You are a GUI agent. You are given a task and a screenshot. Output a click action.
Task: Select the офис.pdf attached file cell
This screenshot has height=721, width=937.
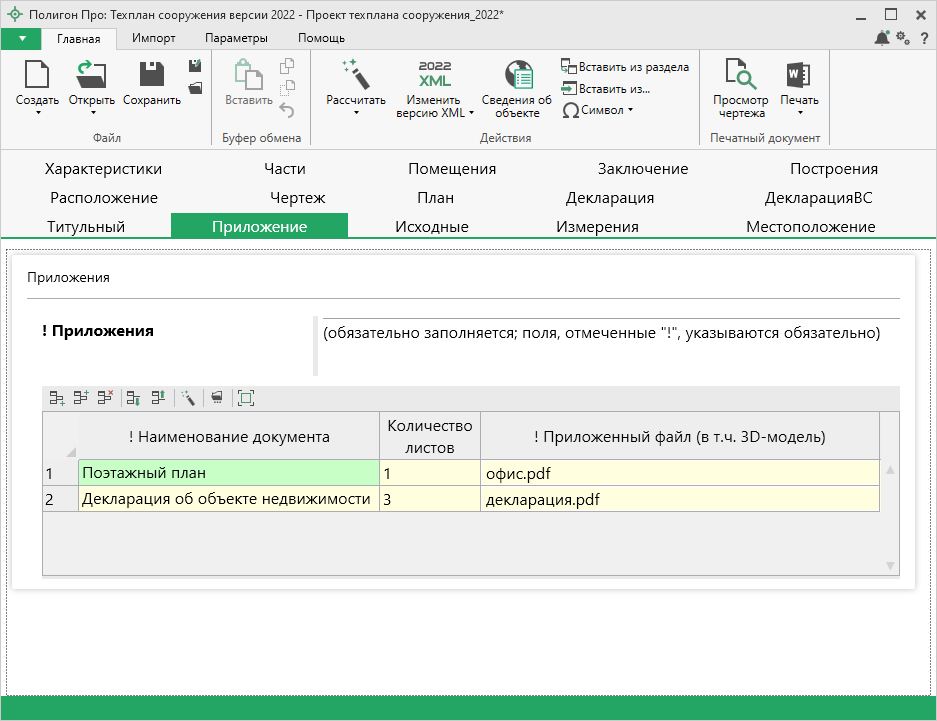tap(679, 472)
